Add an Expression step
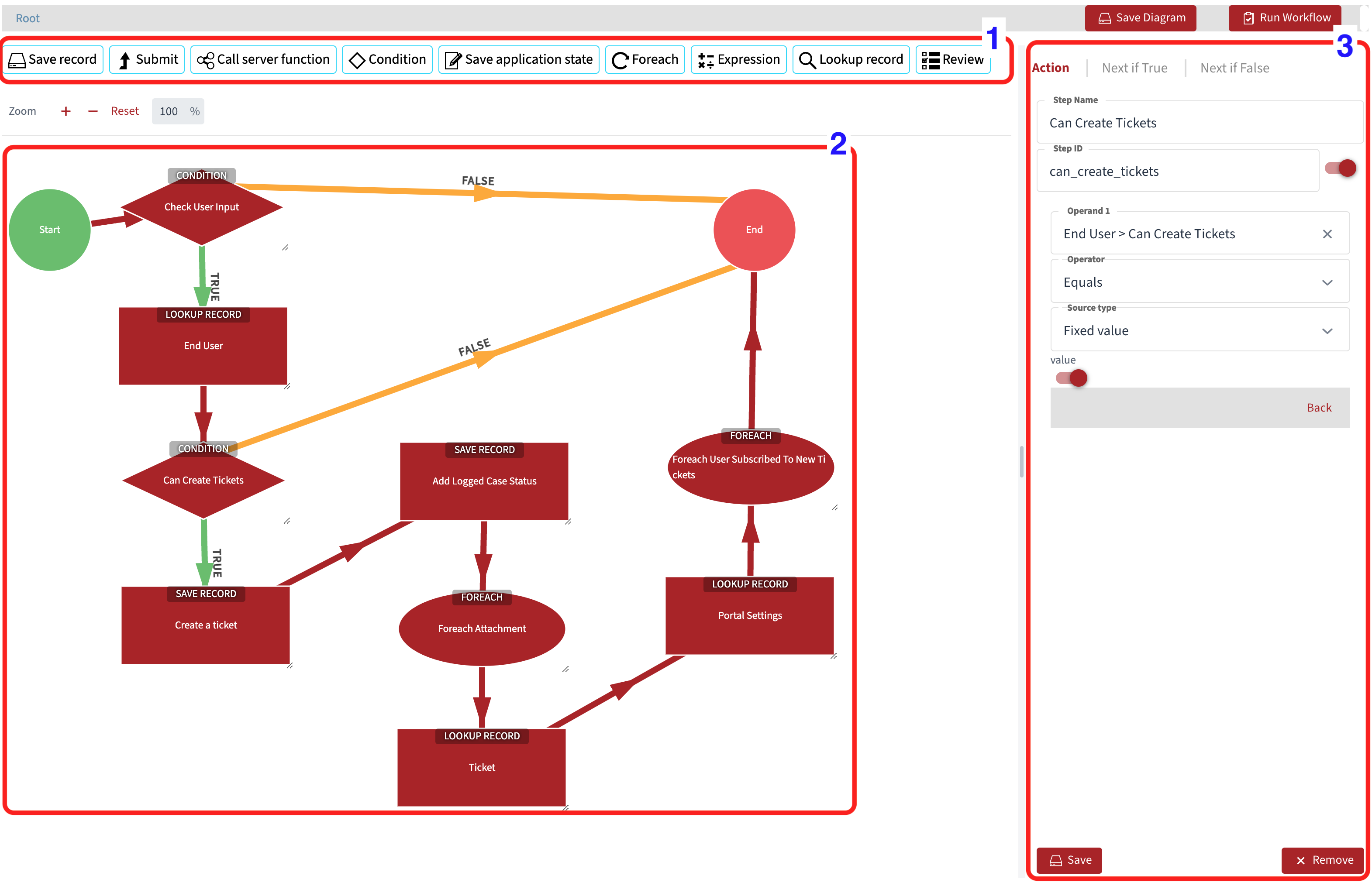The image size is (1372, 886). [738, 59]
